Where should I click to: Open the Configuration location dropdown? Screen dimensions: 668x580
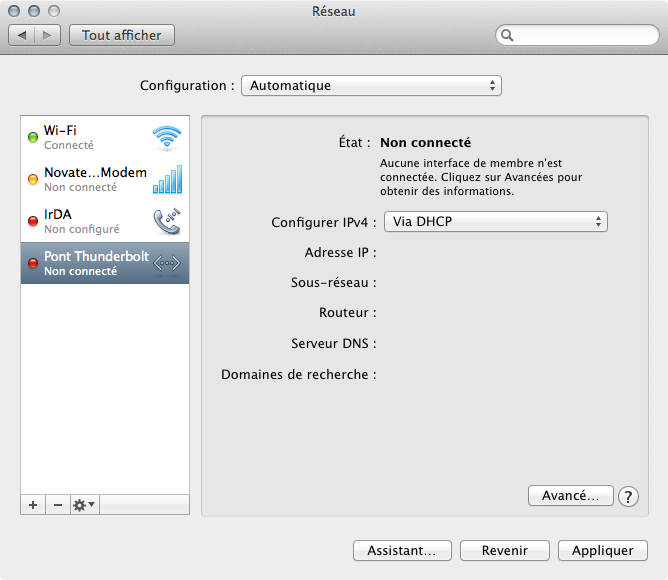coord(371,86)
